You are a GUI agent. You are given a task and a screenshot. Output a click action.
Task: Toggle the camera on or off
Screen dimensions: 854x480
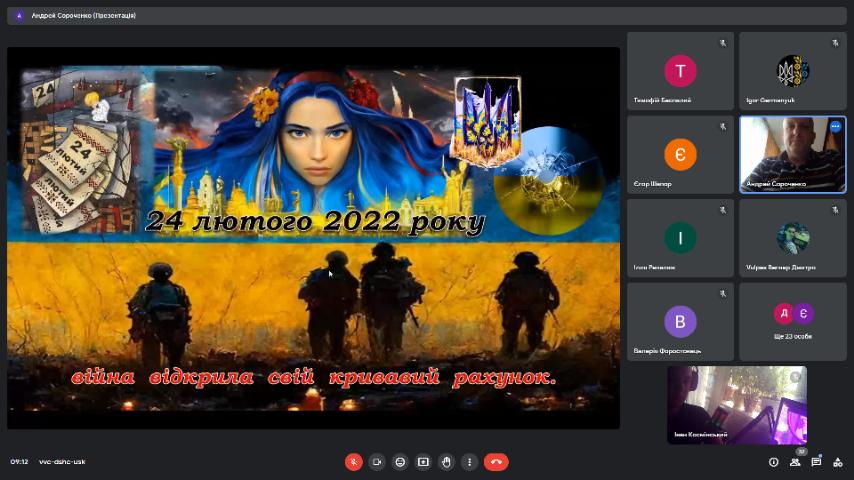(x=377, y=462)
